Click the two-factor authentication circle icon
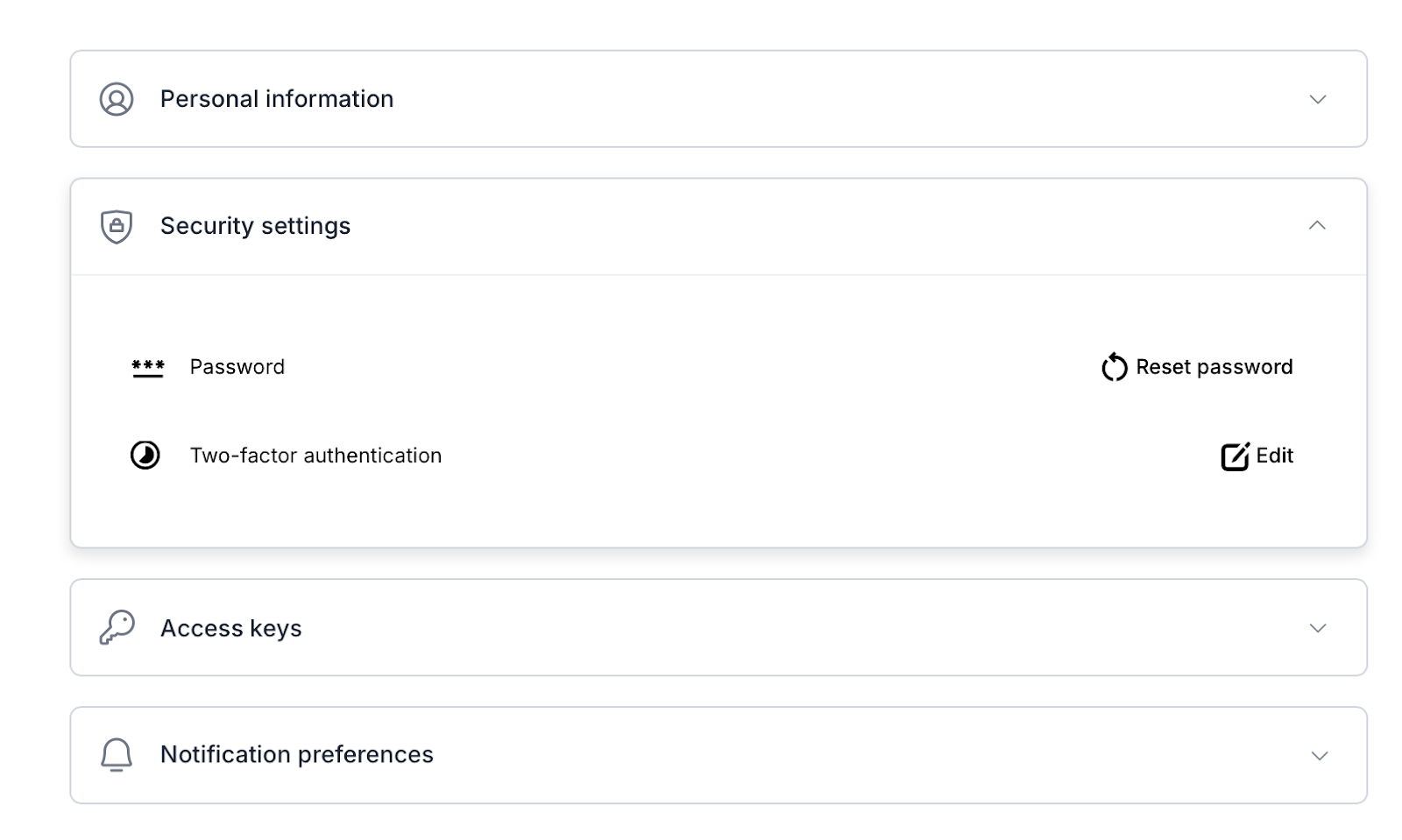 coord(145,455)
